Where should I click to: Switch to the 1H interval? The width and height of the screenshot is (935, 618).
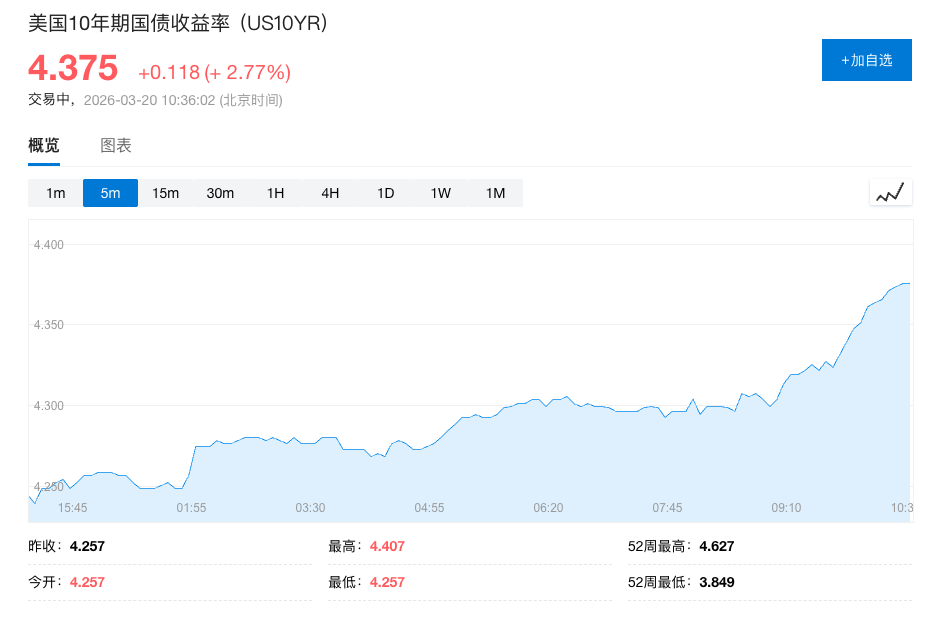275,192
